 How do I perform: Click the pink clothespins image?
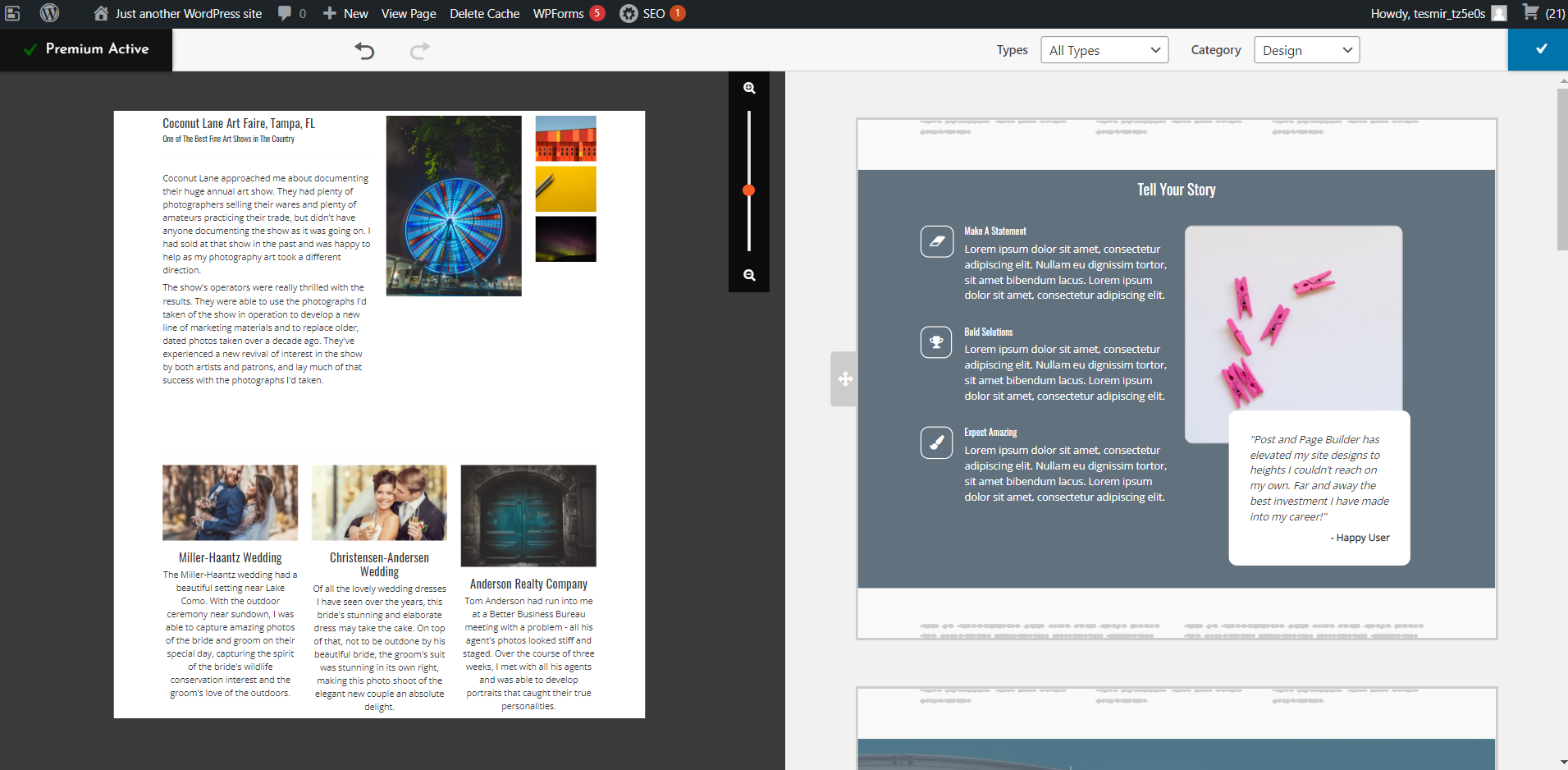[1293, 333]
